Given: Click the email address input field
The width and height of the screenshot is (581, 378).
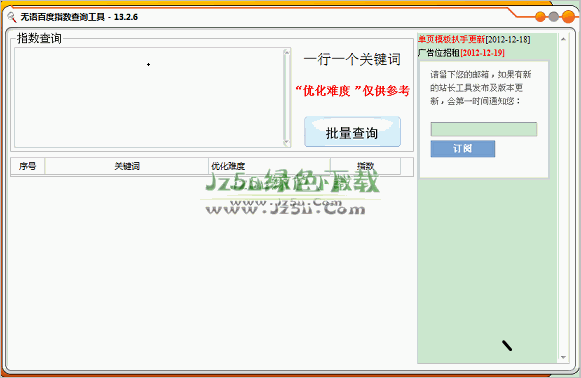Looking at the screenshot, I should click(484, 129).
